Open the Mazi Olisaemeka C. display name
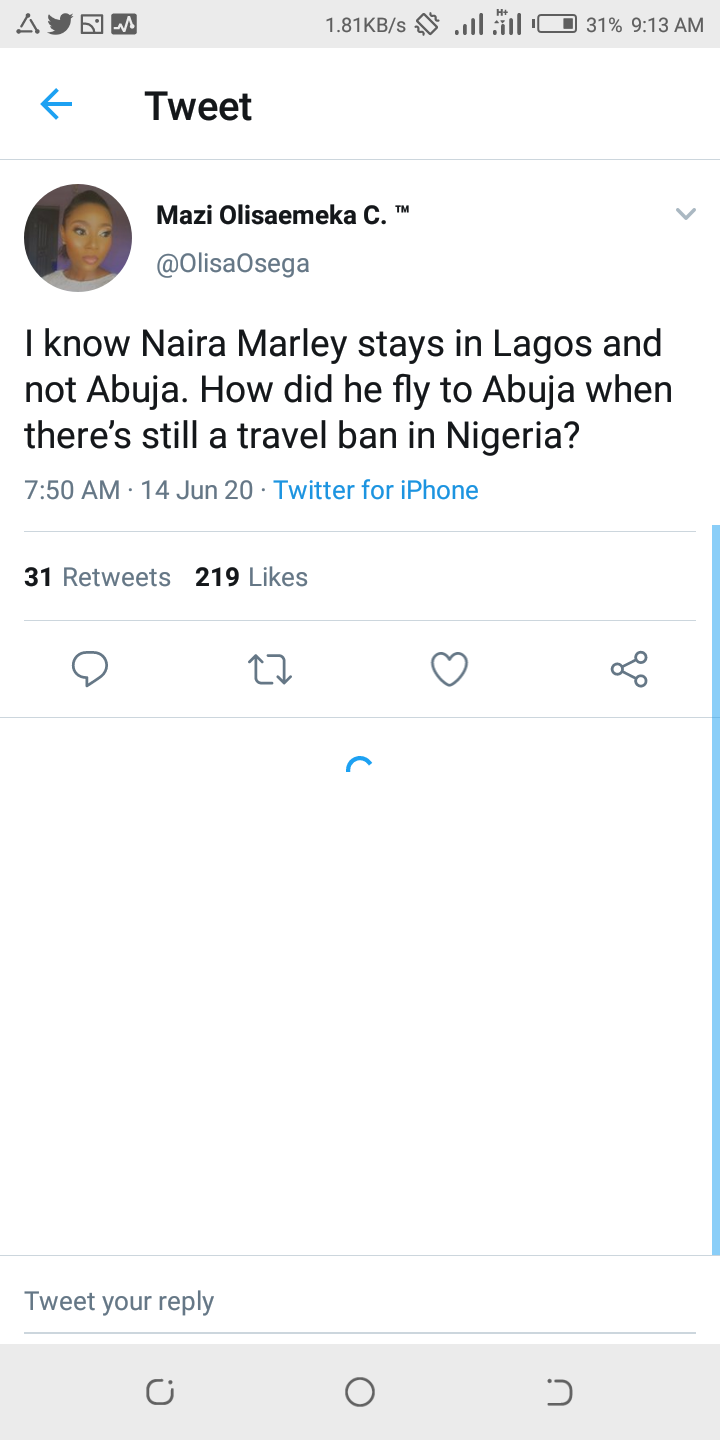 272,215
